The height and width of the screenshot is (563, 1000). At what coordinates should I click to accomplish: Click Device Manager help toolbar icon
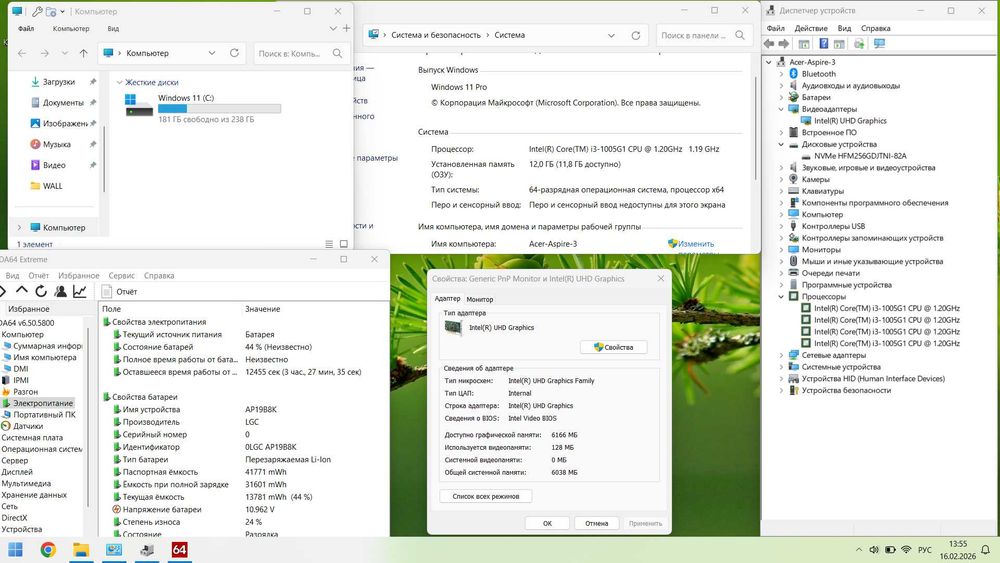tap(823, 43)
